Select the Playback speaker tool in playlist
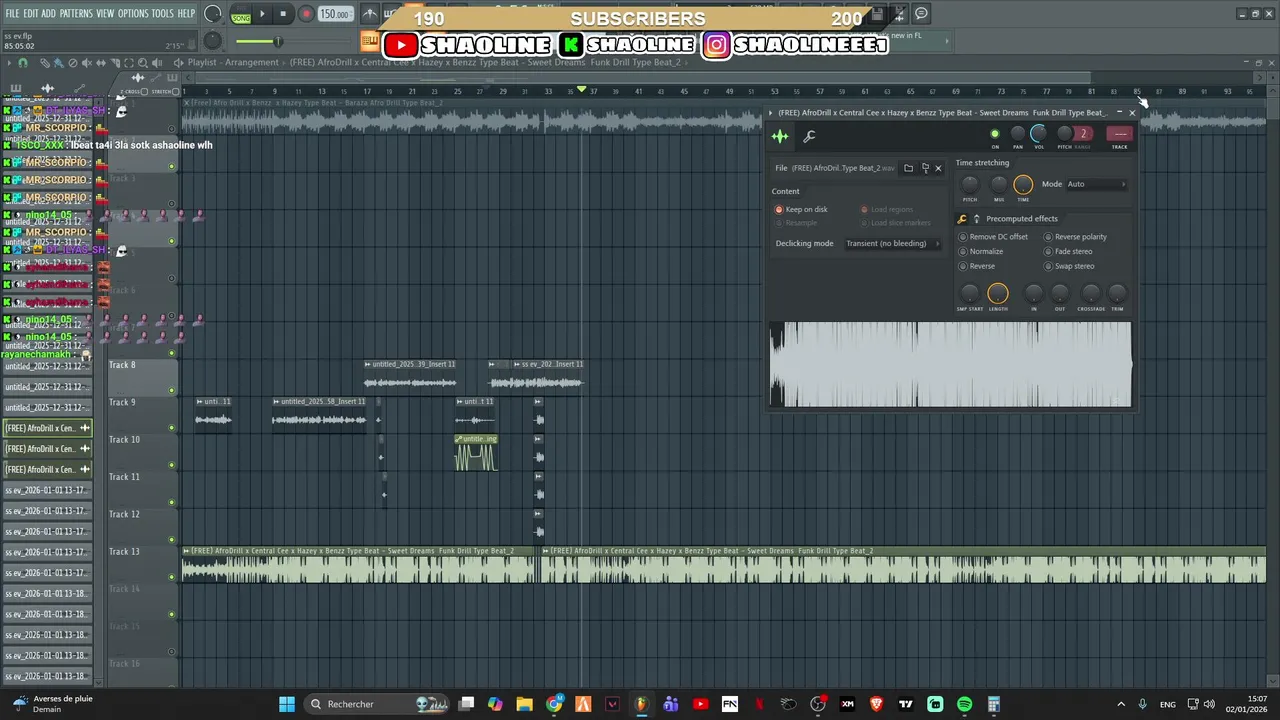The image size is (1280, 720). (x=157, y=63)
